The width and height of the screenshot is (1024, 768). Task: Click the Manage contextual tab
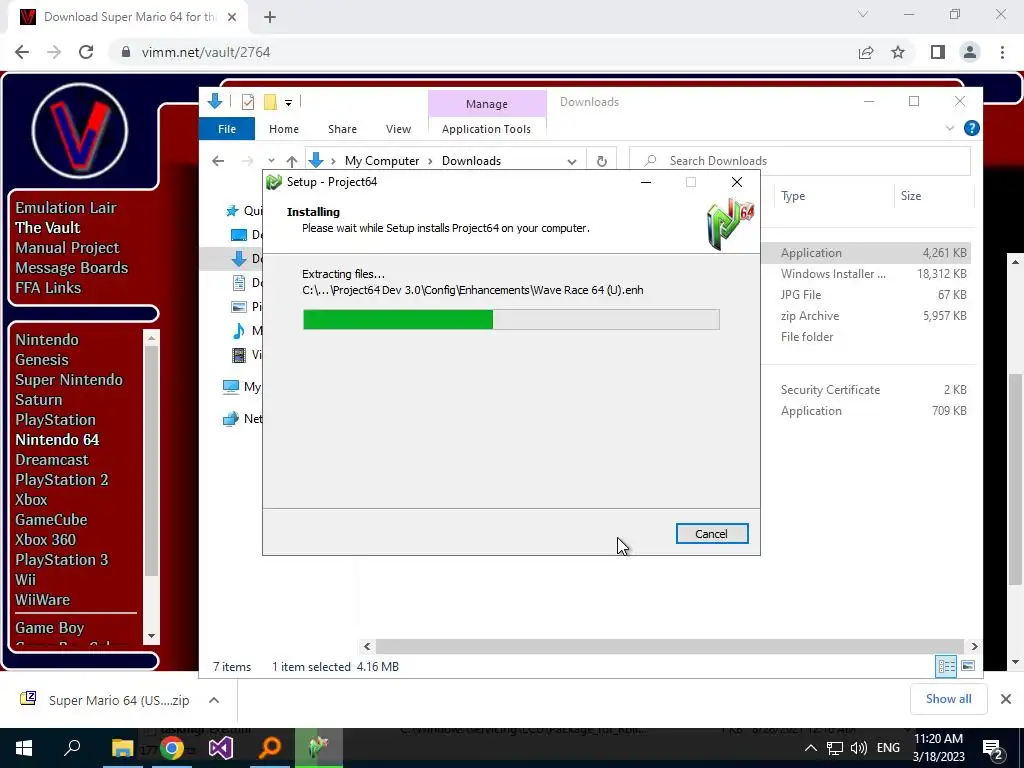click(487, 104)
